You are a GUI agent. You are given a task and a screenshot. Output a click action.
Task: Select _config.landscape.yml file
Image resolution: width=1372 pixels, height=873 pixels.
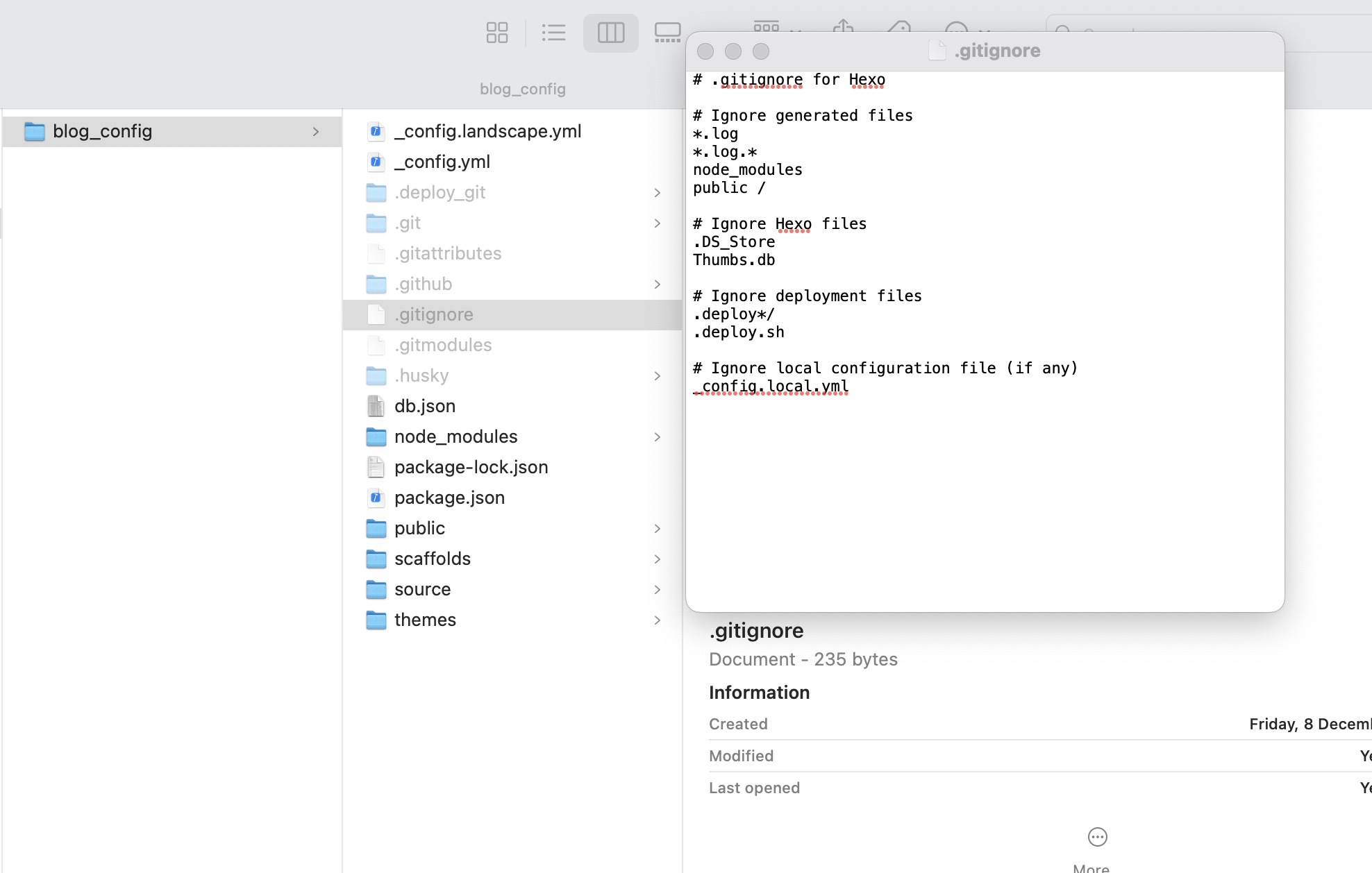coord(487,131)
